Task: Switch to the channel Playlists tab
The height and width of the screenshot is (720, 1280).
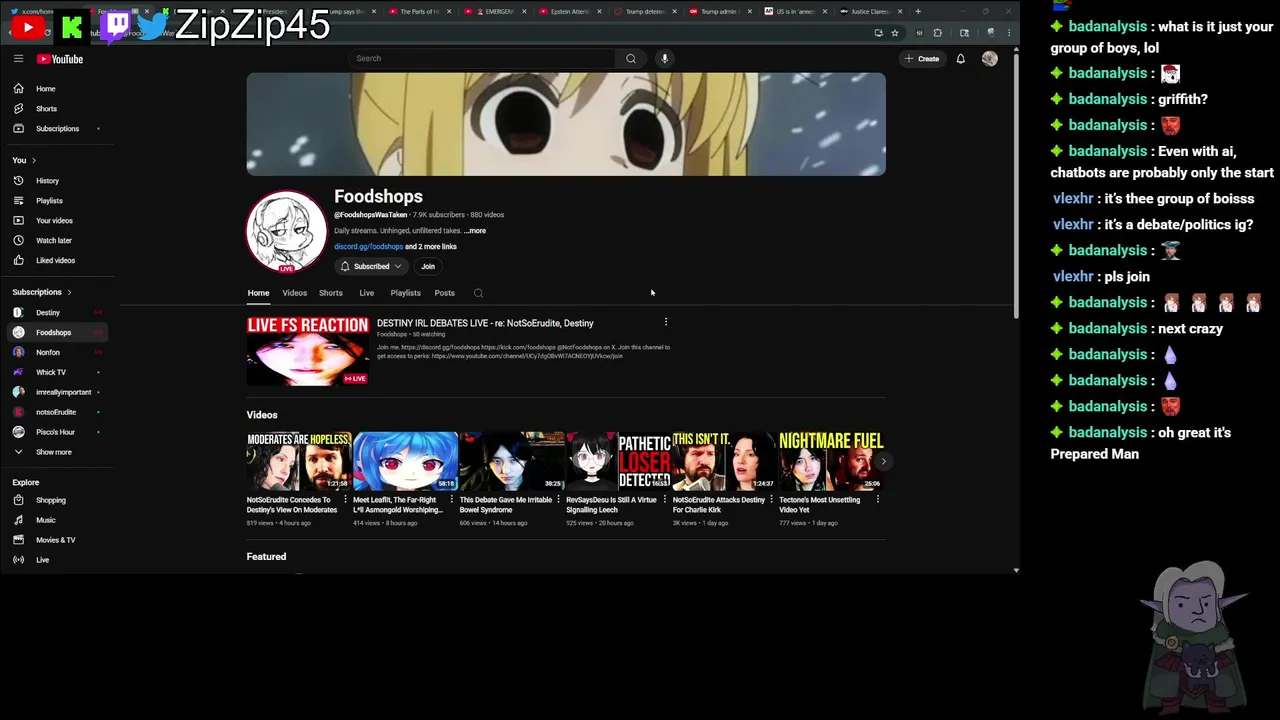Action: pos(405,293)
